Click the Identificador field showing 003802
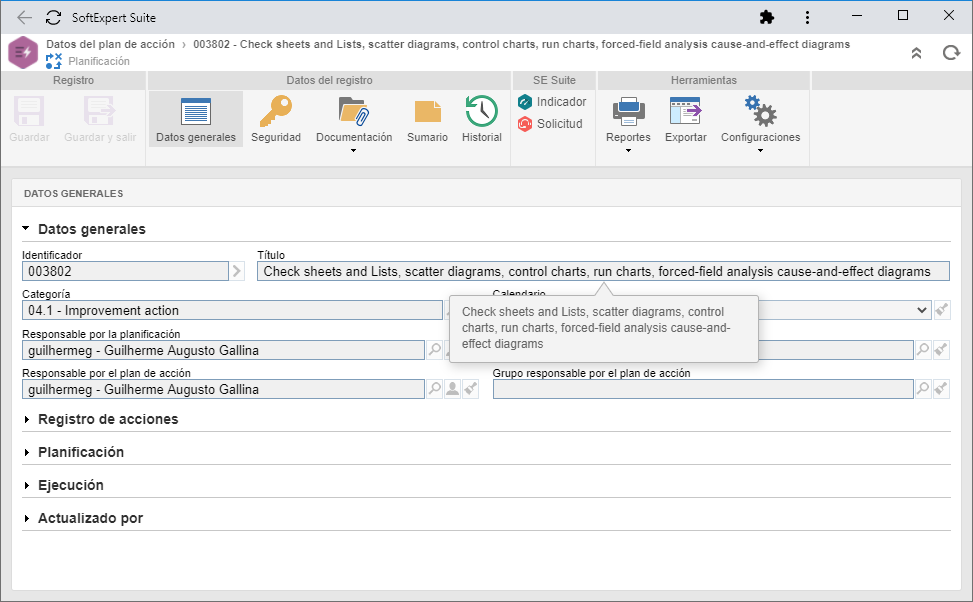 [125, 271]
